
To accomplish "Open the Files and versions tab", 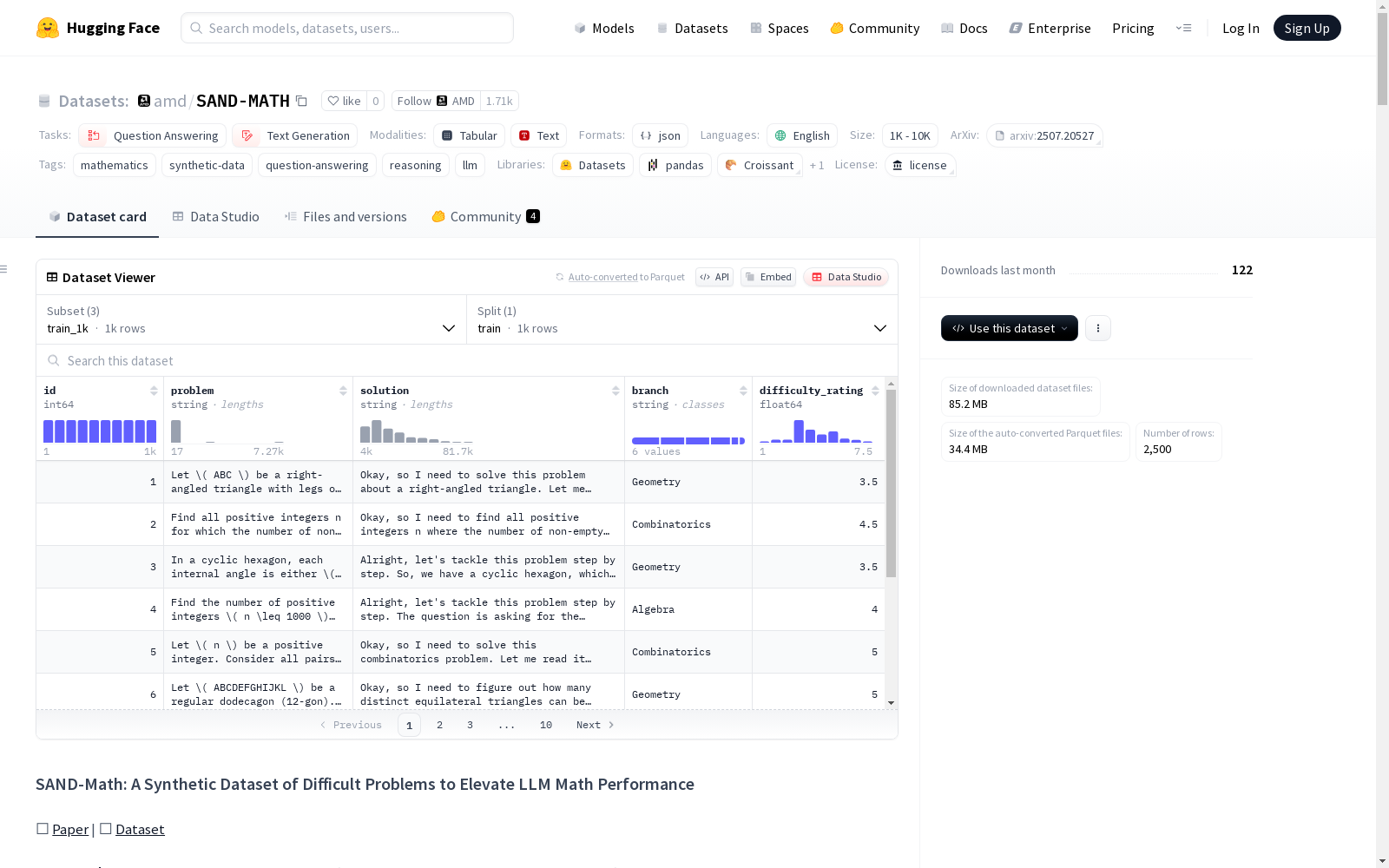I will coord(346,217).
